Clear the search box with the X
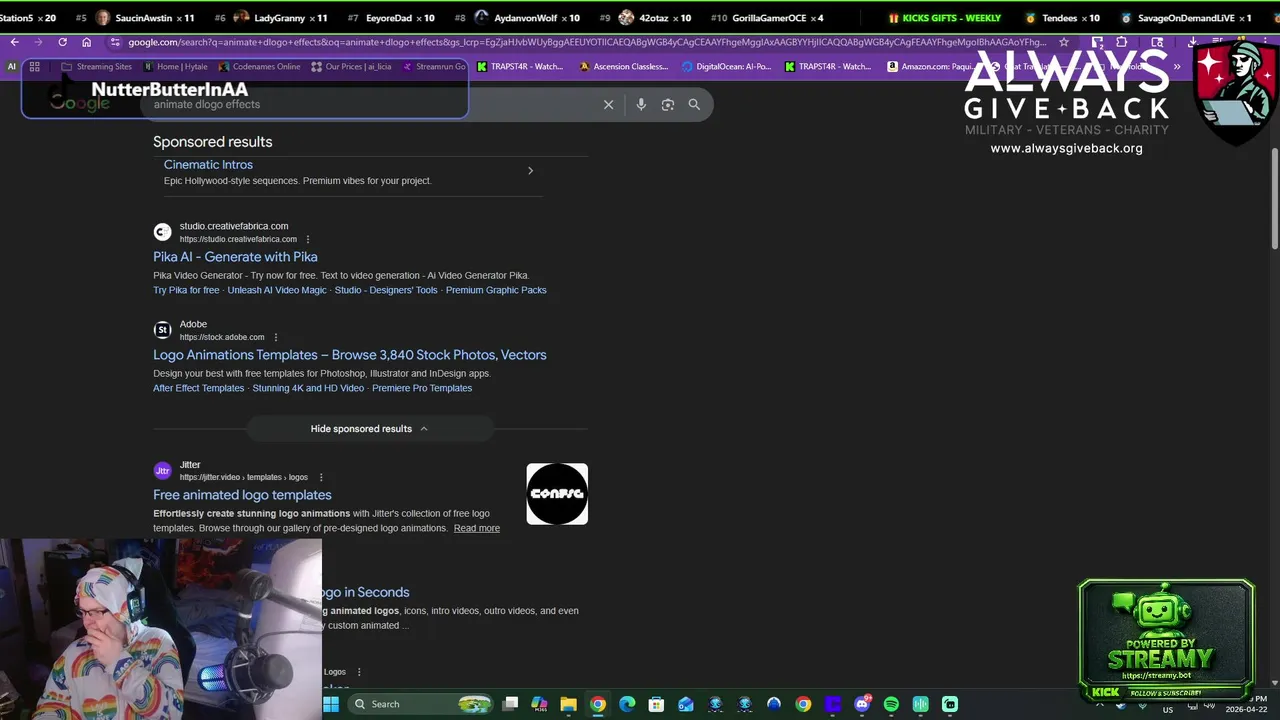This screenshot has width=1280, height=720. click(x=608, y=104)
